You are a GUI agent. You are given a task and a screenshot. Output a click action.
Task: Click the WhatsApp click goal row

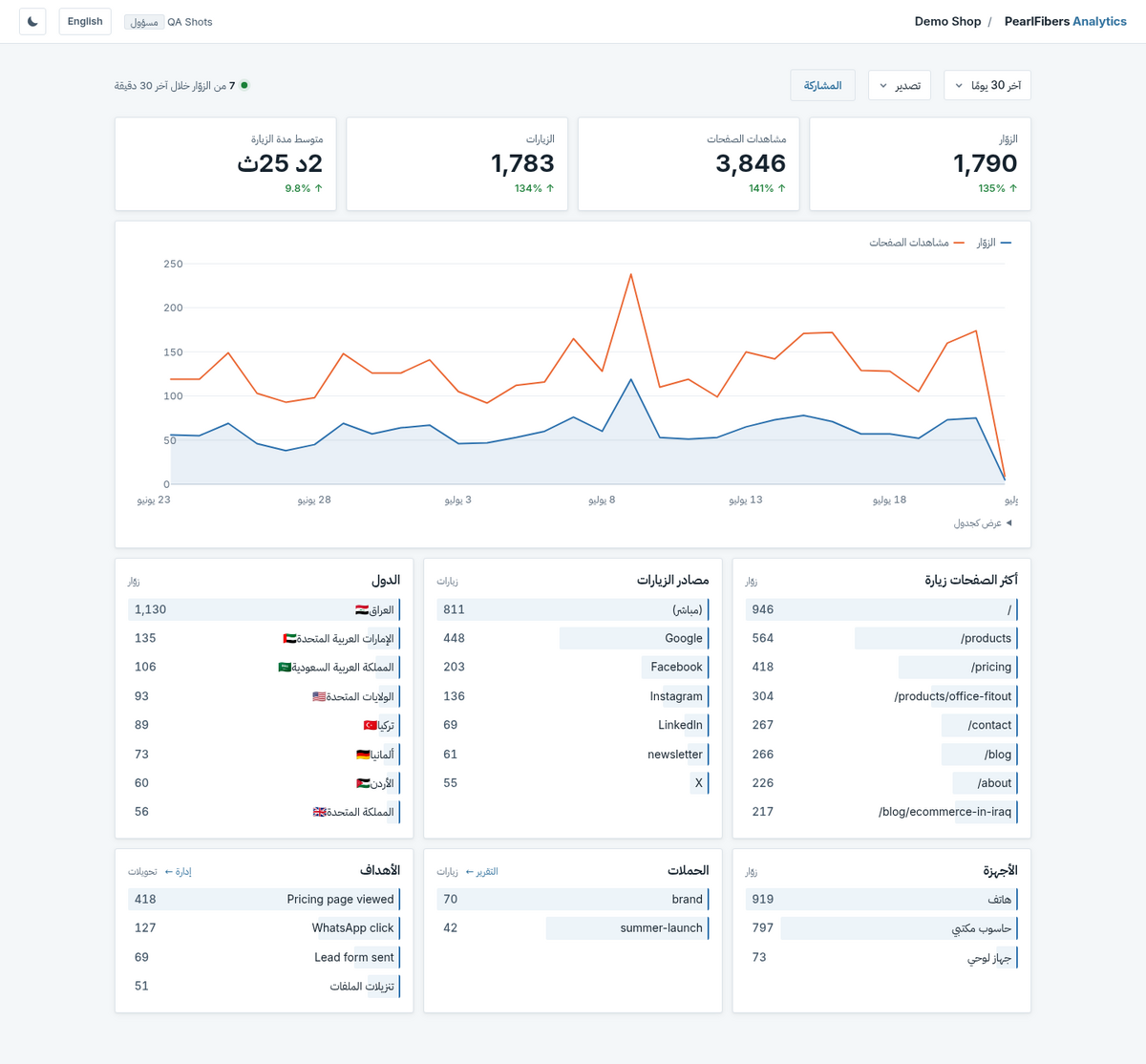265,927
